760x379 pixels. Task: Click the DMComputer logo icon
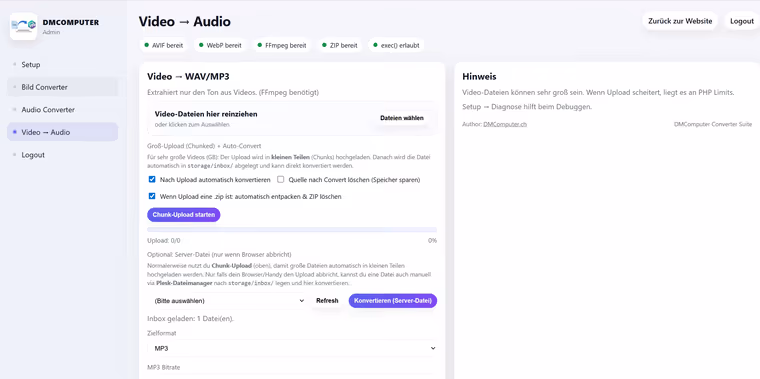tap(24, 26)
